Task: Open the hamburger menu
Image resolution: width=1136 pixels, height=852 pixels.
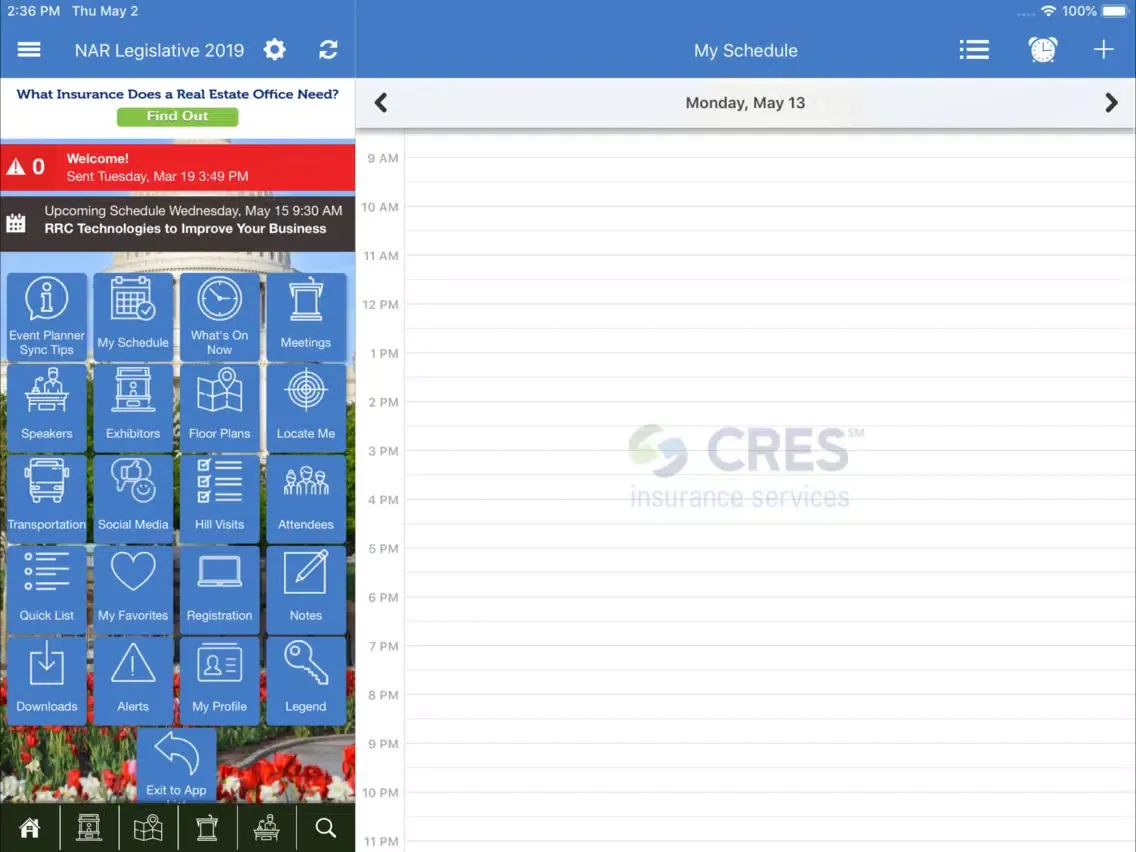Action: [x=29, y=49]
